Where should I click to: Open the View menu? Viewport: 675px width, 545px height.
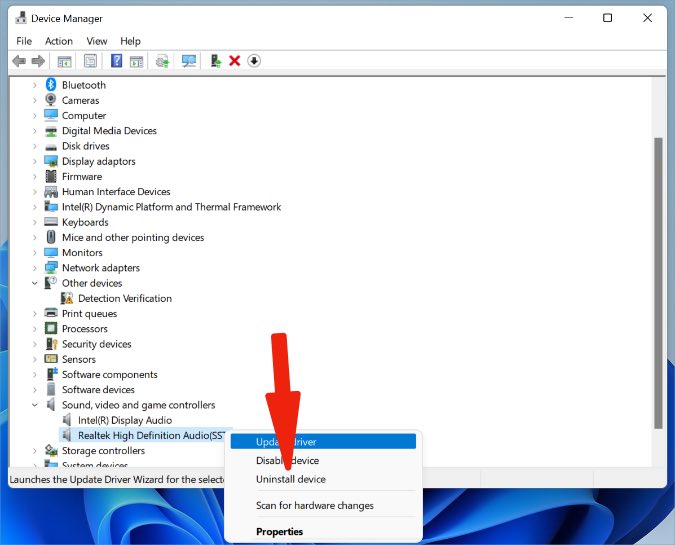pos(97,41)
